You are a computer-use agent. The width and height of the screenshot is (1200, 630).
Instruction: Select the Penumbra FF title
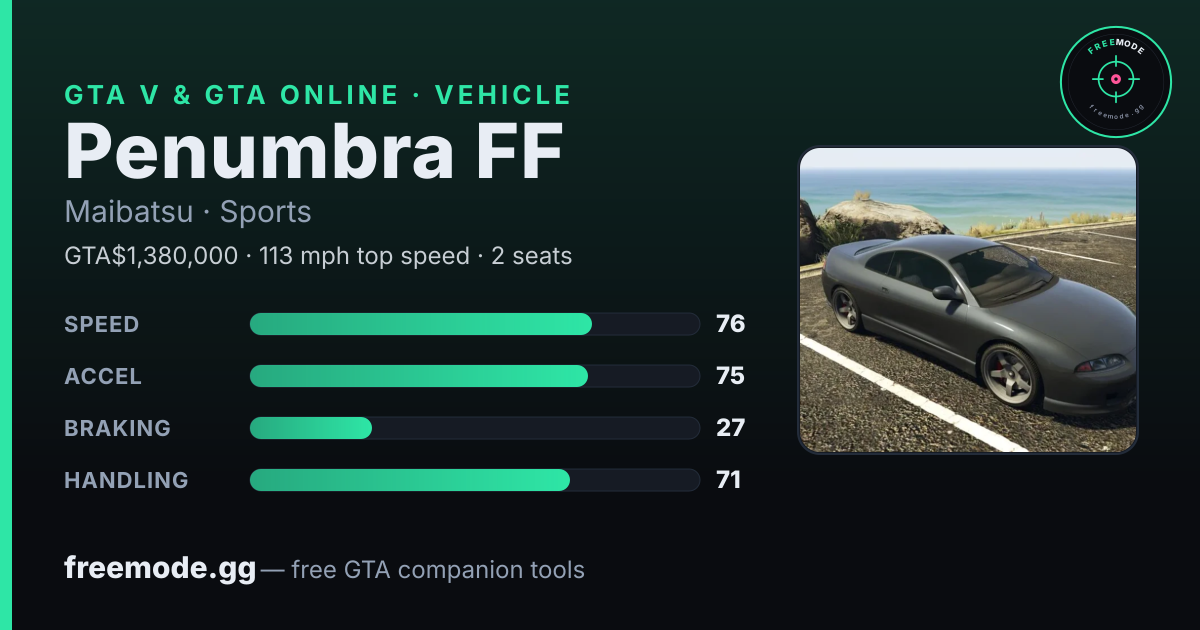coord(314,152)
